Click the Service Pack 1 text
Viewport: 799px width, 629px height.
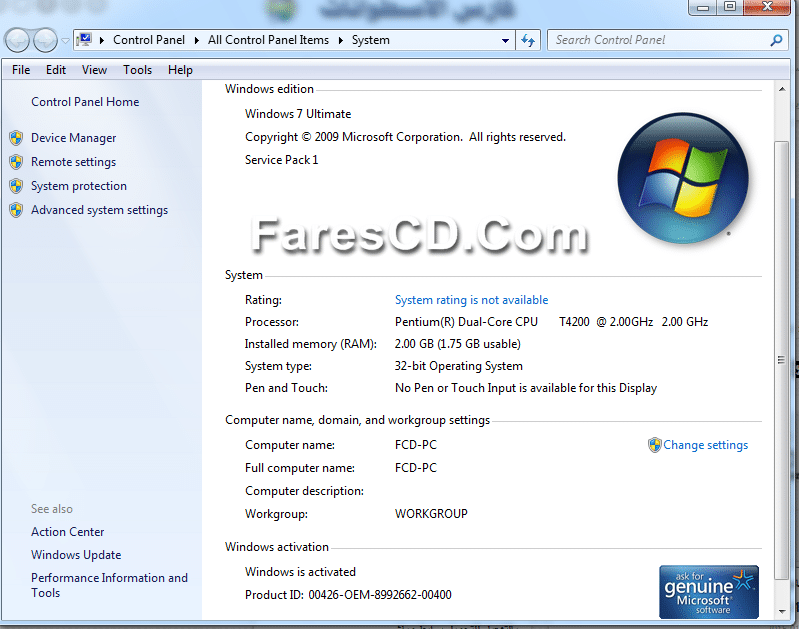click(x=281, y=160)
